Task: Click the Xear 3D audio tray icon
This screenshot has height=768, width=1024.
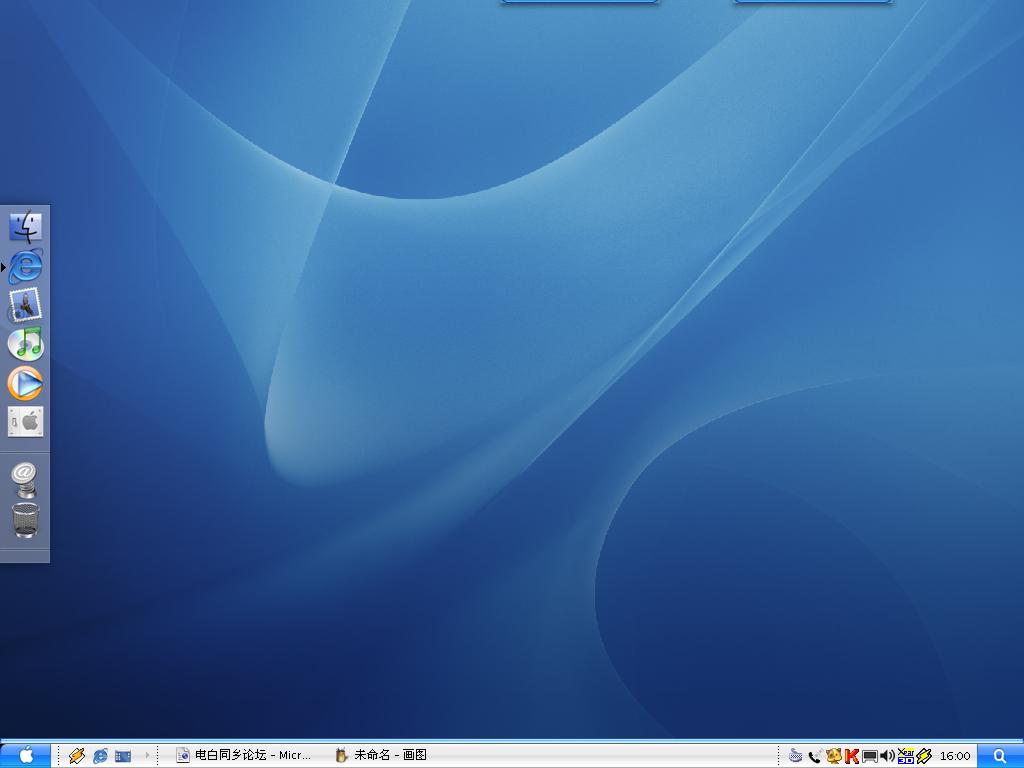Action: tap(906, 756)
